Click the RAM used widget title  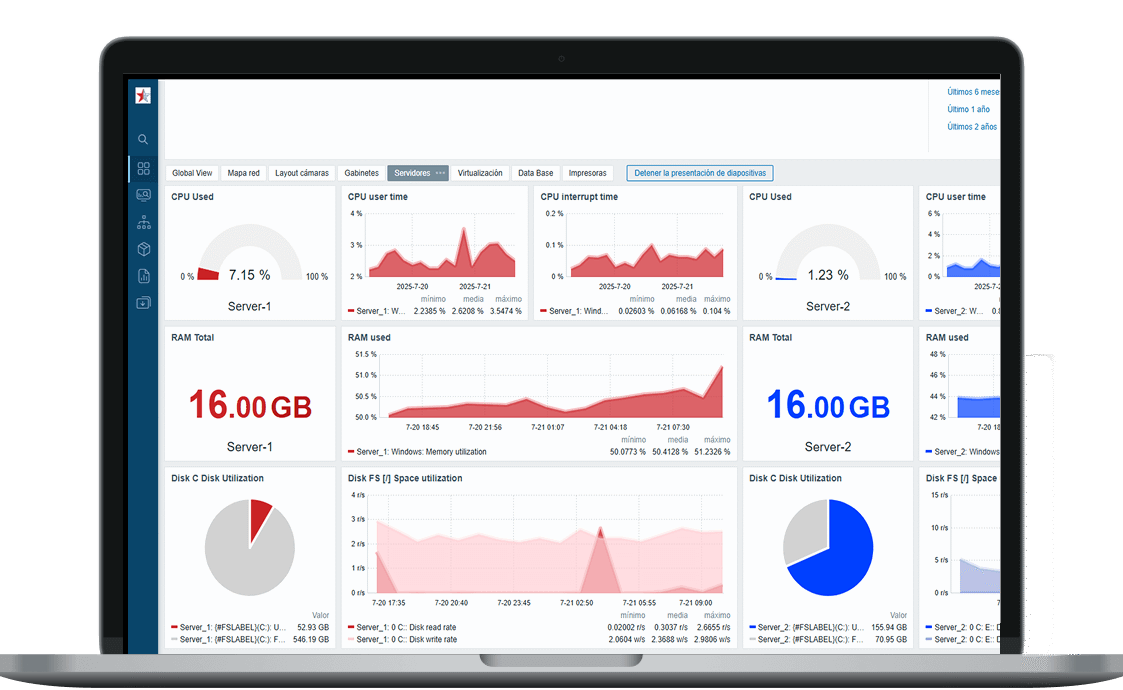tap(369, 337)
